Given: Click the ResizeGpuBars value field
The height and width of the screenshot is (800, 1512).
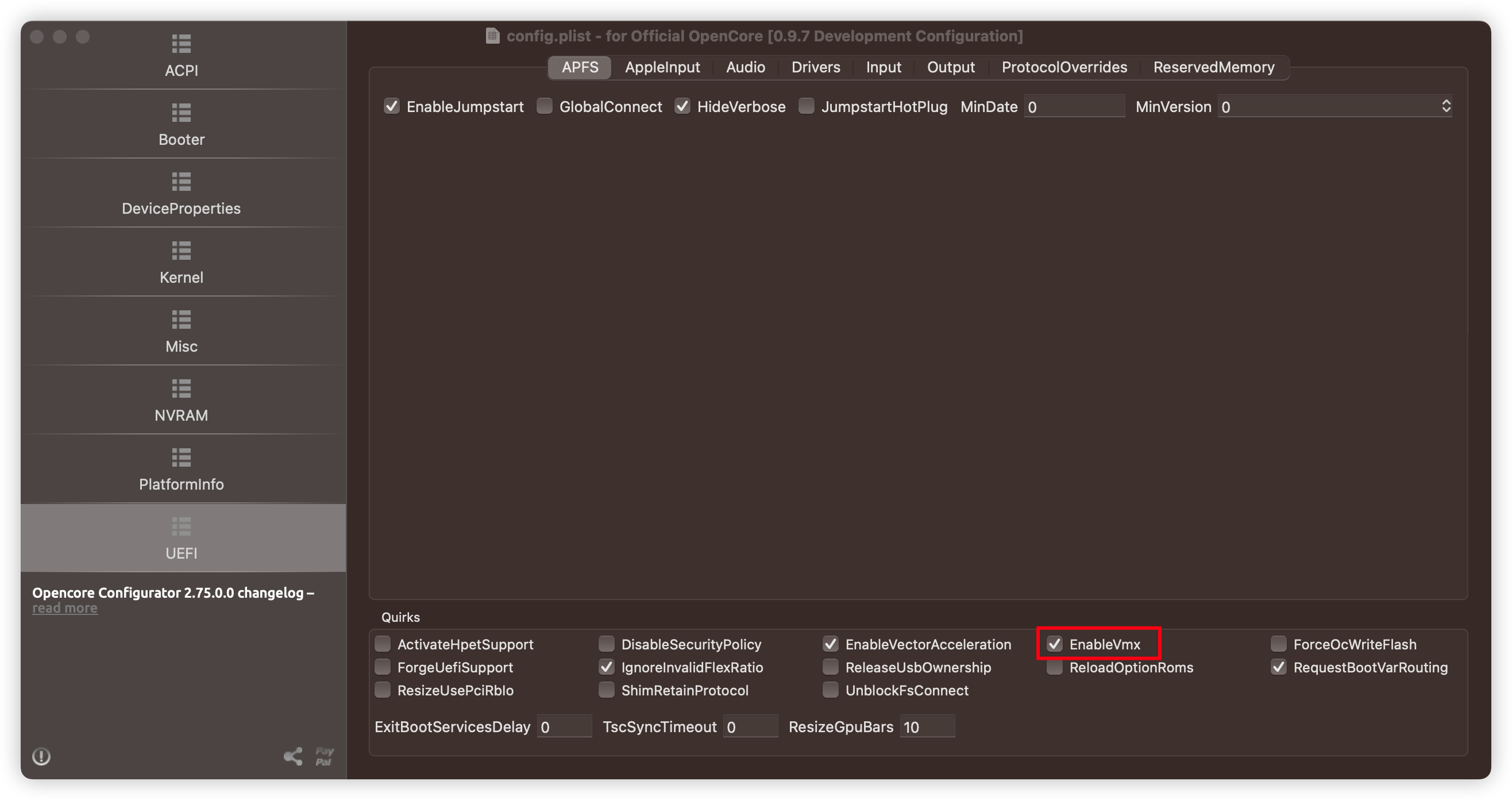Looking at the screenshot, I should click(x=927, y=726).
